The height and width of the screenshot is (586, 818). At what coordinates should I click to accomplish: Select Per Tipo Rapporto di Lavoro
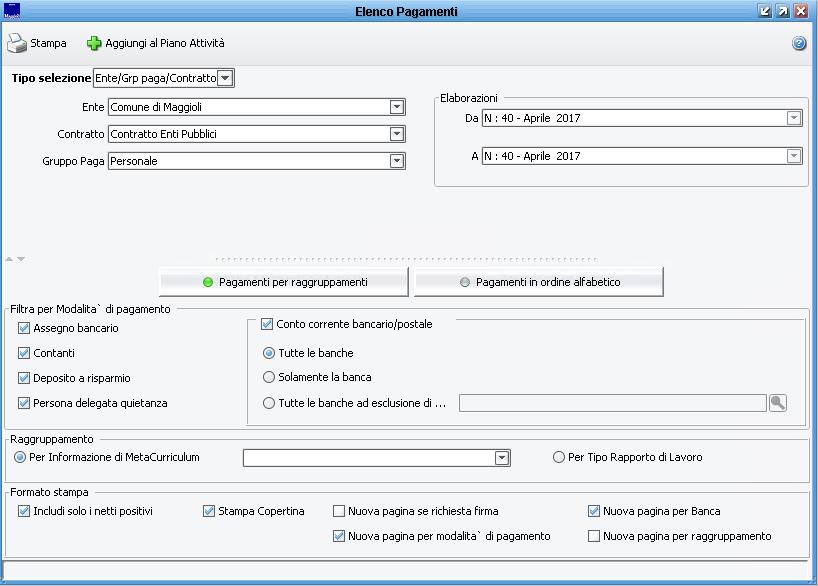tap(558, 458)
